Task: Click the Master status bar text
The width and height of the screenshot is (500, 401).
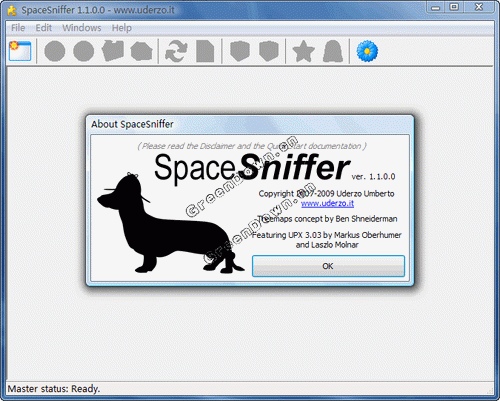Action: click(x=54, y=389)
